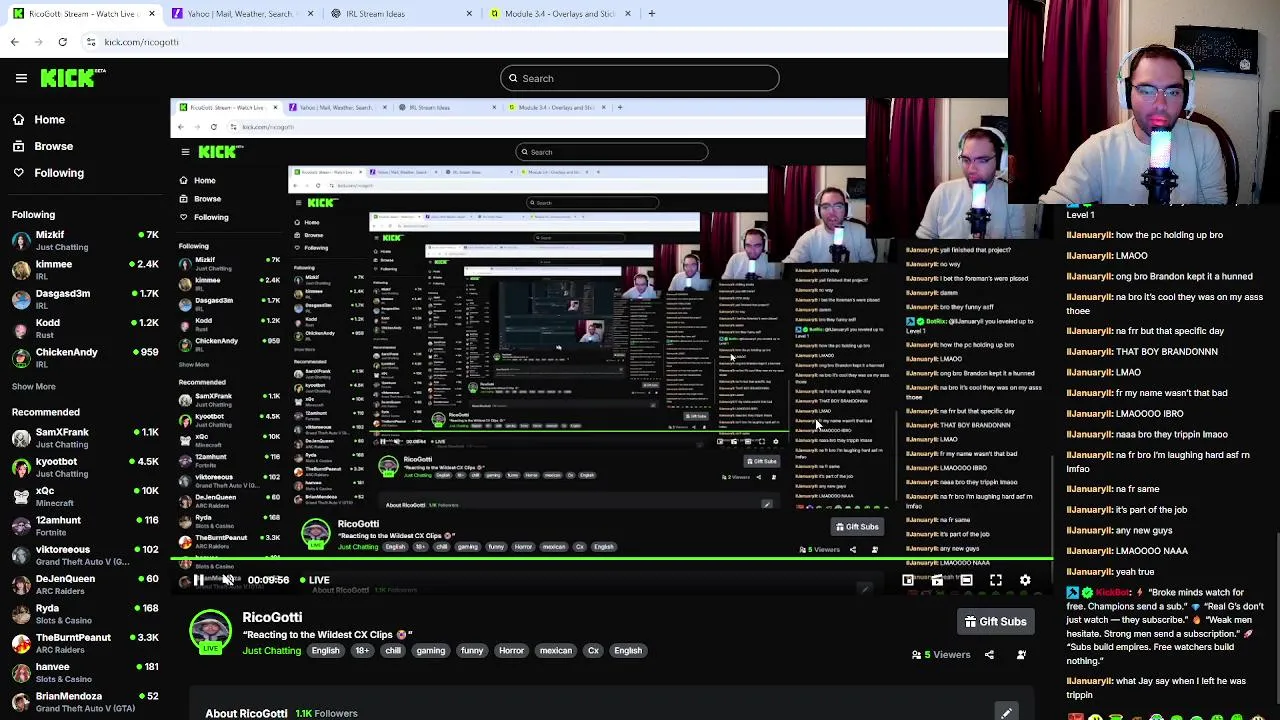Share the RicoGotti stream
Screen dimensions: 1280x720
click(x=989, y=655)
